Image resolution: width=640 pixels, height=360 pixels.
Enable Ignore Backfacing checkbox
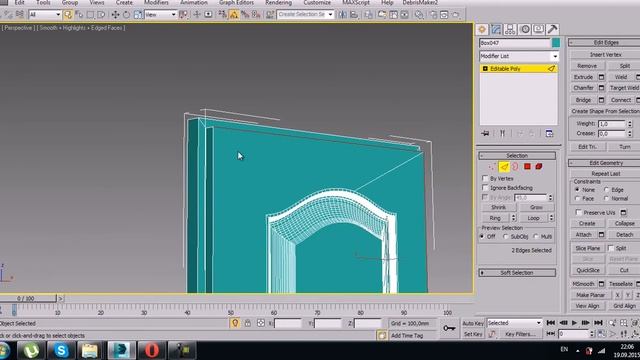(x=485, y=188)
